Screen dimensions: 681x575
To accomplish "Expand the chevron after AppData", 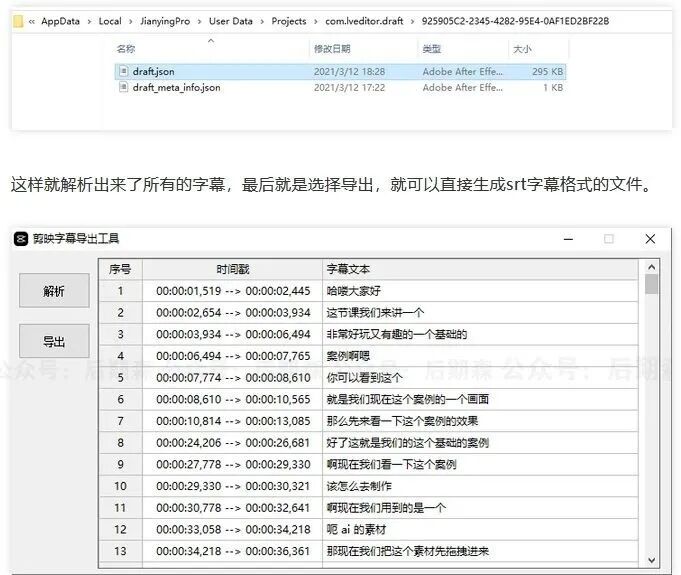I will coord(89,21).
